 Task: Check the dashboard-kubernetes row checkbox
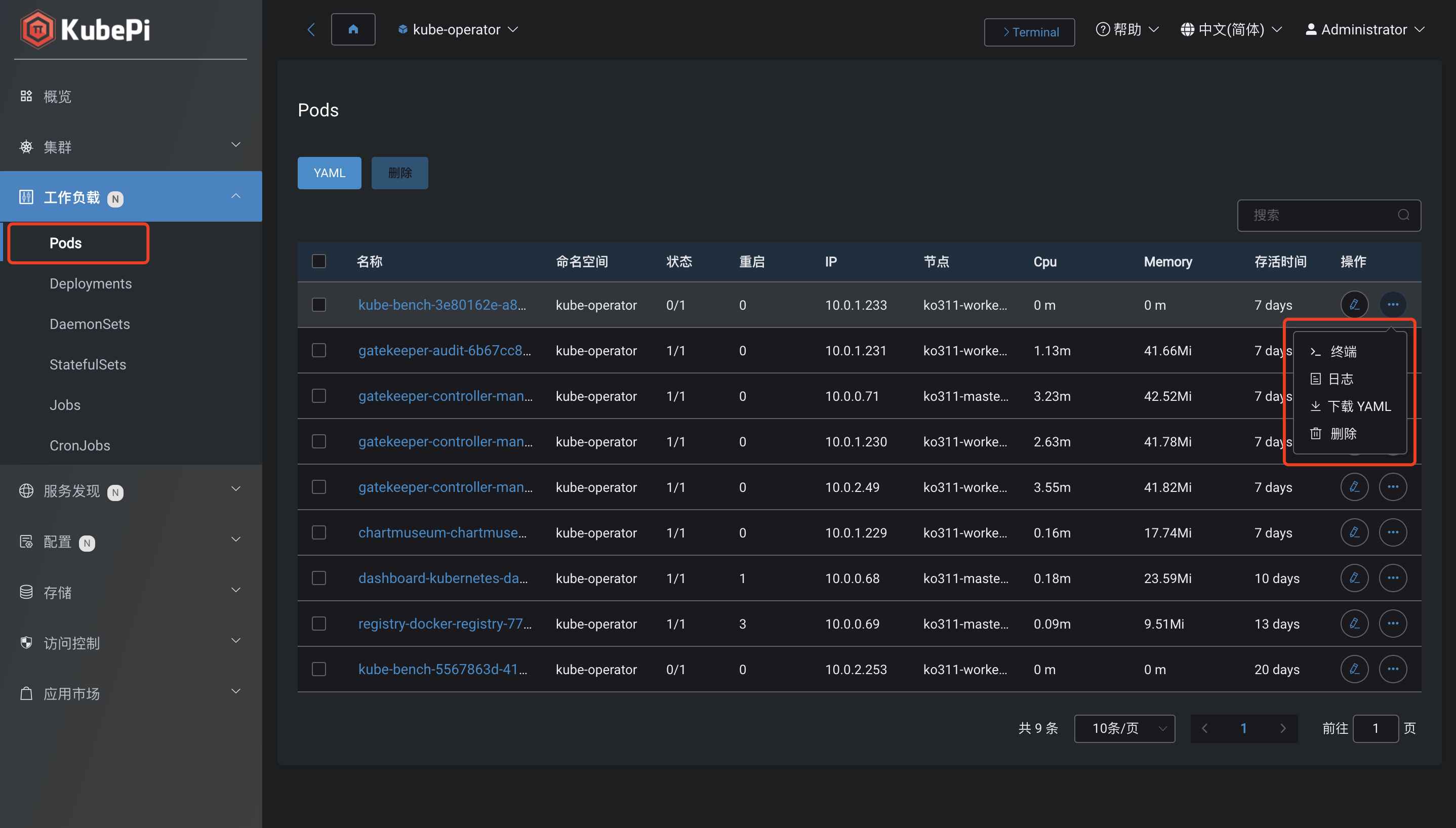pyautogui.click(x=319, y=578)
